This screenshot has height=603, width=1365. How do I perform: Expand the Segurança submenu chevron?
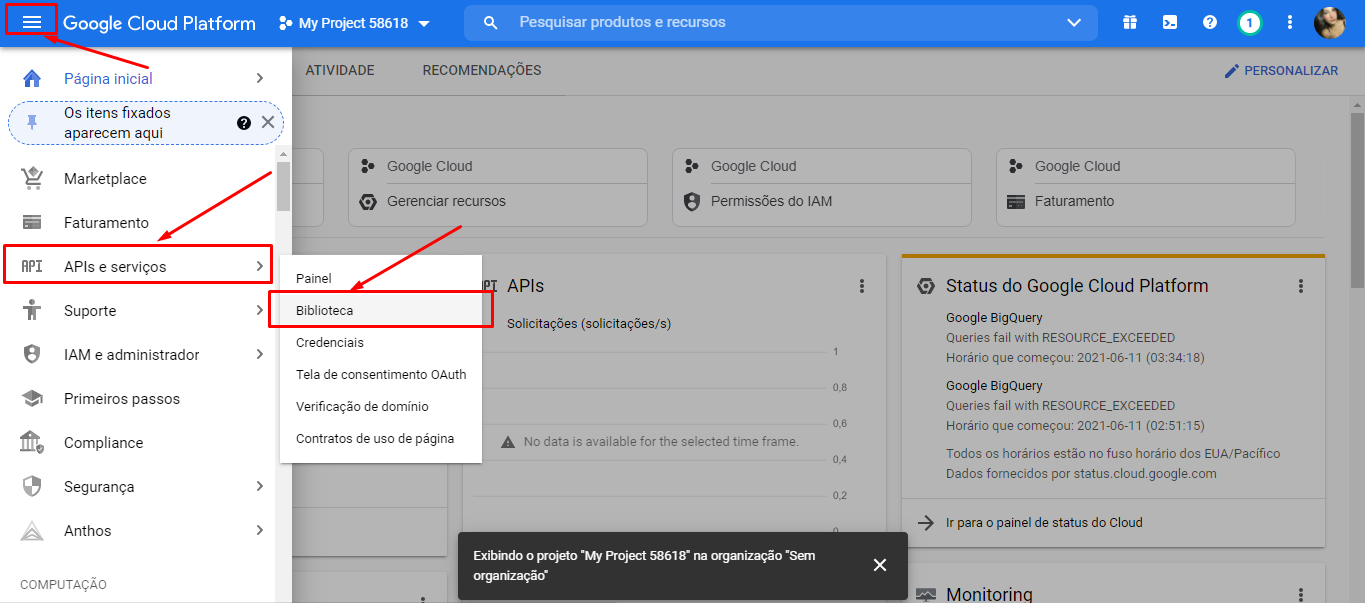click(259, 486)
